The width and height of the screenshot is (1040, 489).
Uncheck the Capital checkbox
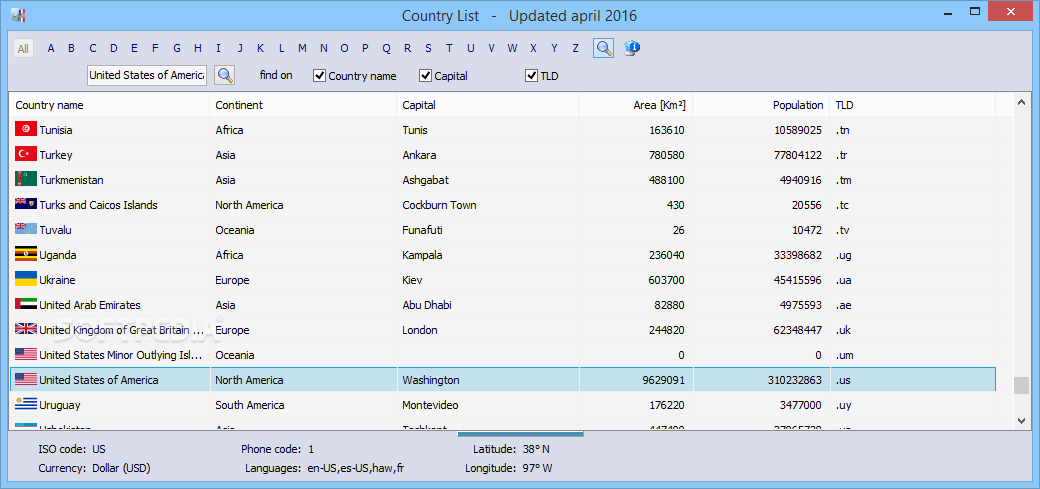pyautogui.click(x=425, y=76)
